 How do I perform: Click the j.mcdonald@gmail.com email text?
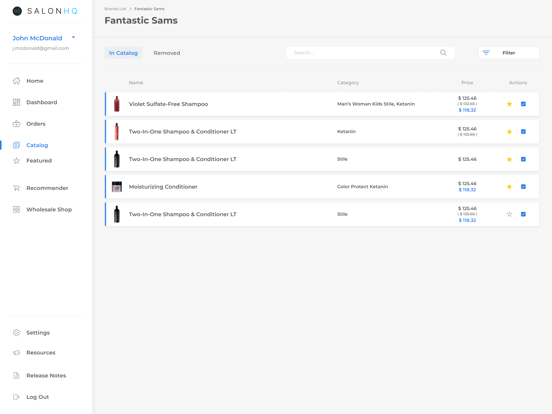pos(40,48)
